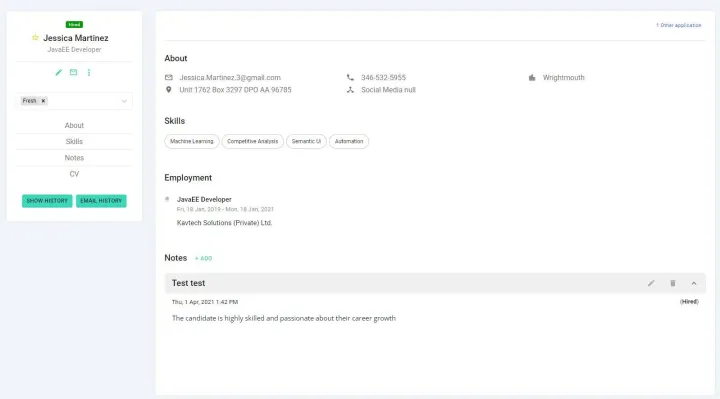Toggle the favorite star beside Jessica Martinez
This screenshot has width=720, height=399.
[35, 37]
